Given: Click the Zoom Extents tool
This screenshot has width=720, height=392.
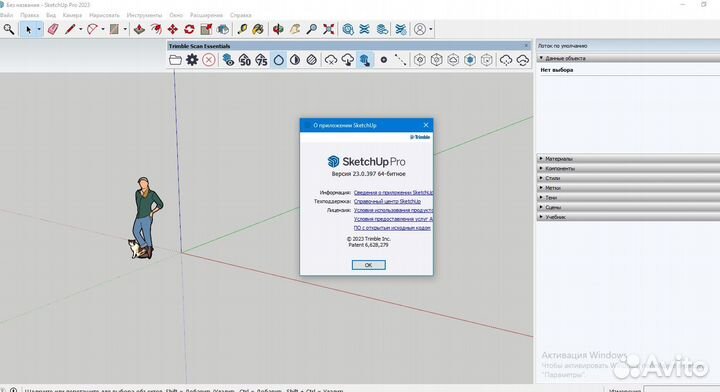Looking at the screenshot, I should tap(328, 29).
